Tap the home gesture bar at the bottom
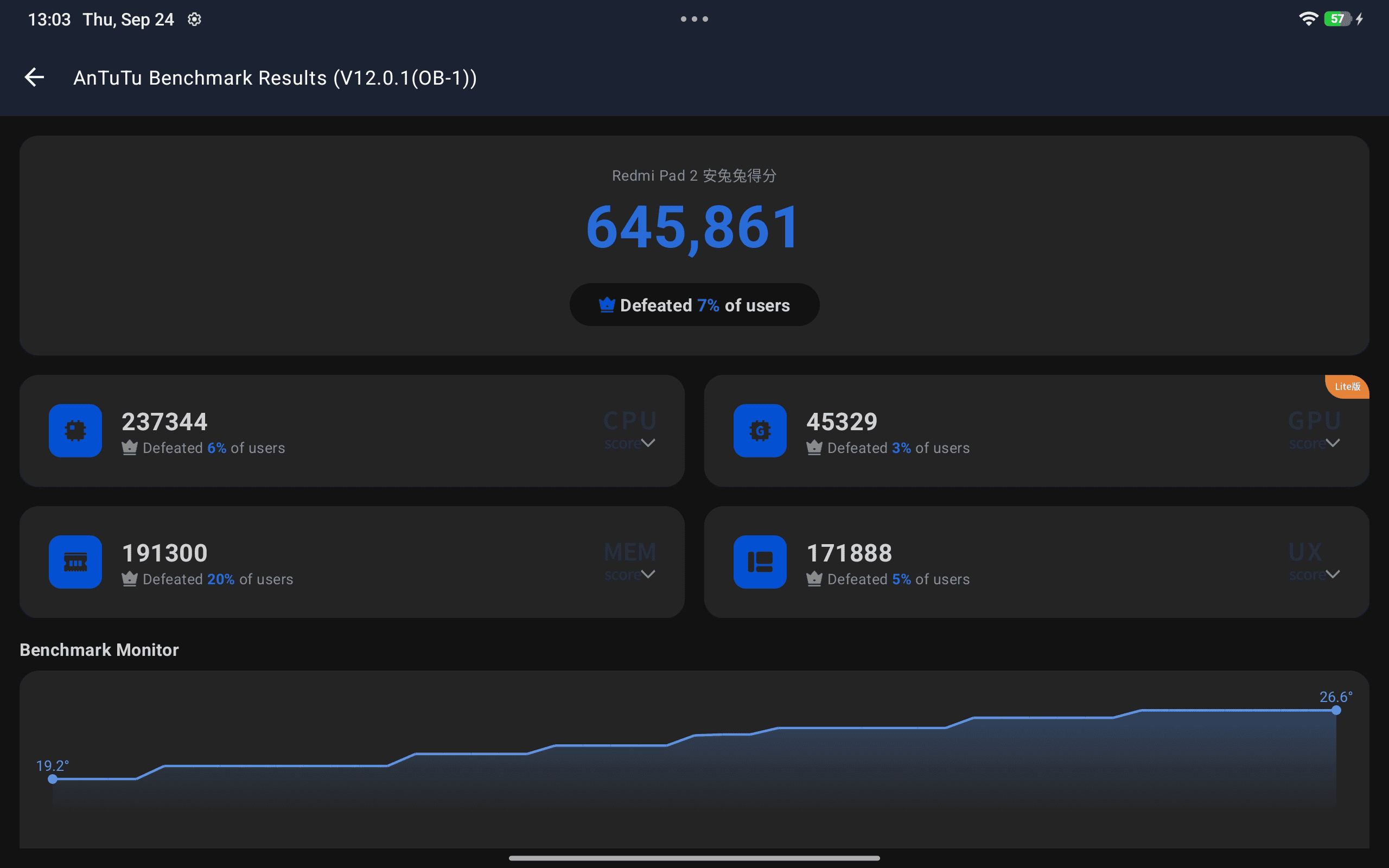This screenshot has width=1389, height=868. [694, 858]
